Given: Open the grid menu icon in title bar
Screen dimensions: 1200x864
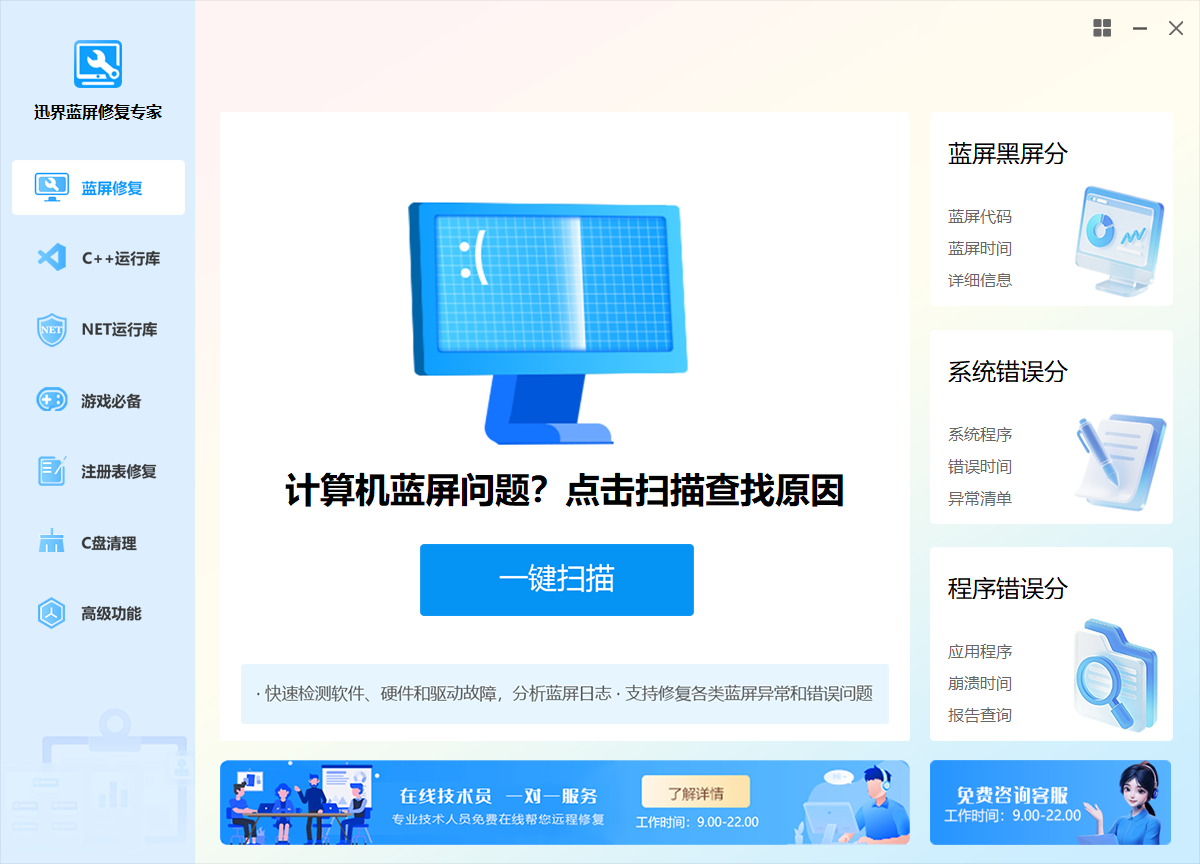Looking at the screenshot, I should pyautogui.click(x=1102, y=29).
